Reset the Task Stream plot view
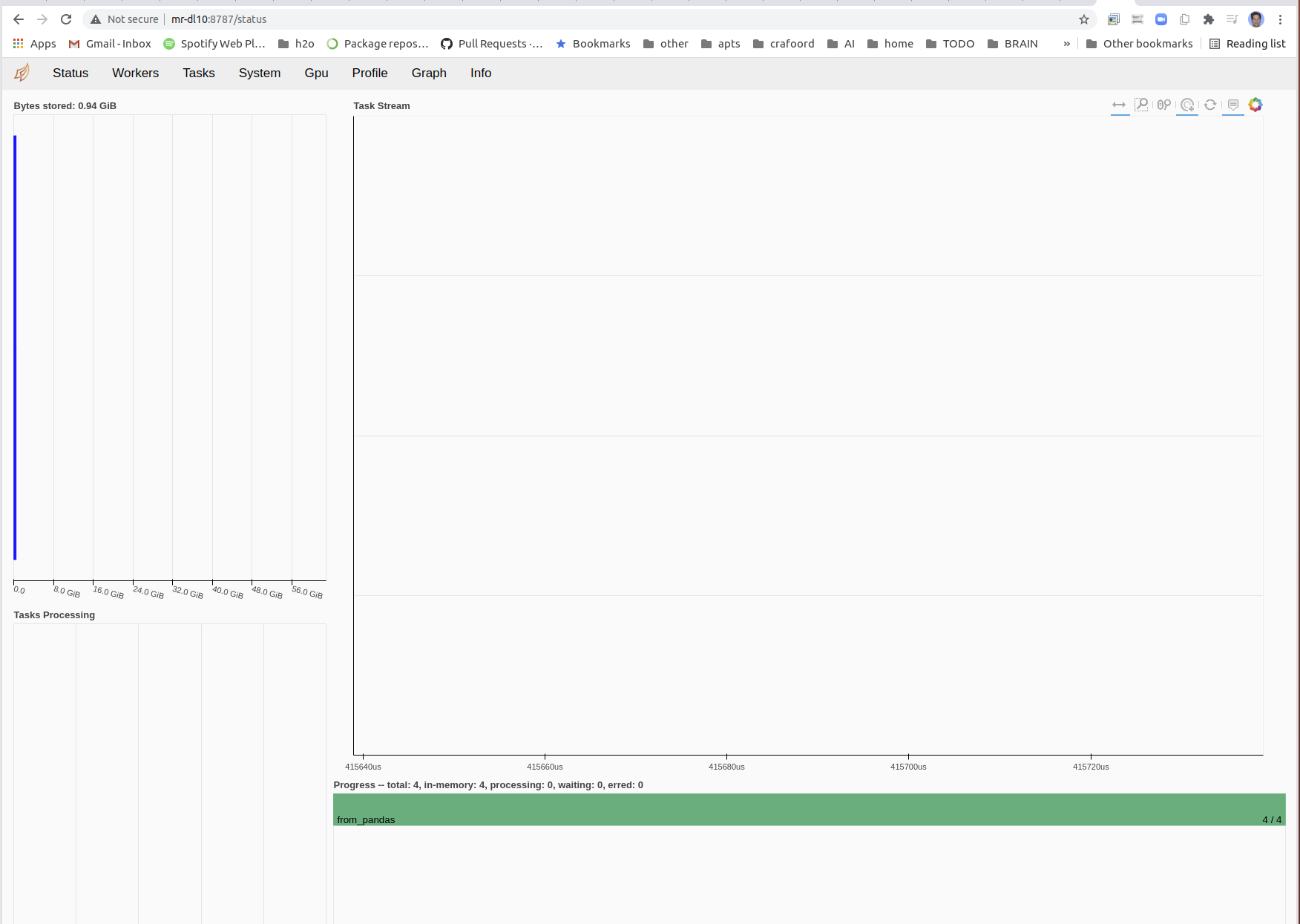1300x924 pixels. coord(1210,105)
